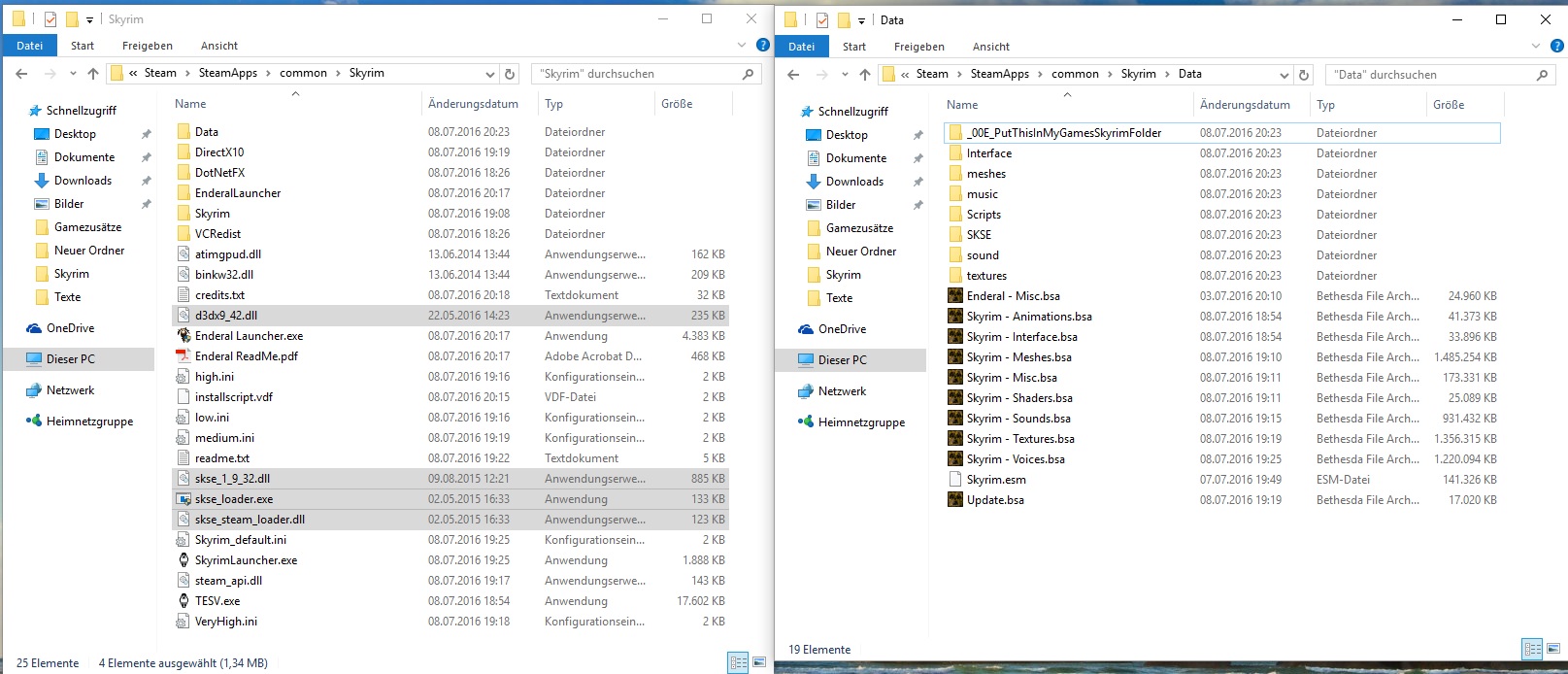Expand the ribbon in Data window

(1535, 46)
